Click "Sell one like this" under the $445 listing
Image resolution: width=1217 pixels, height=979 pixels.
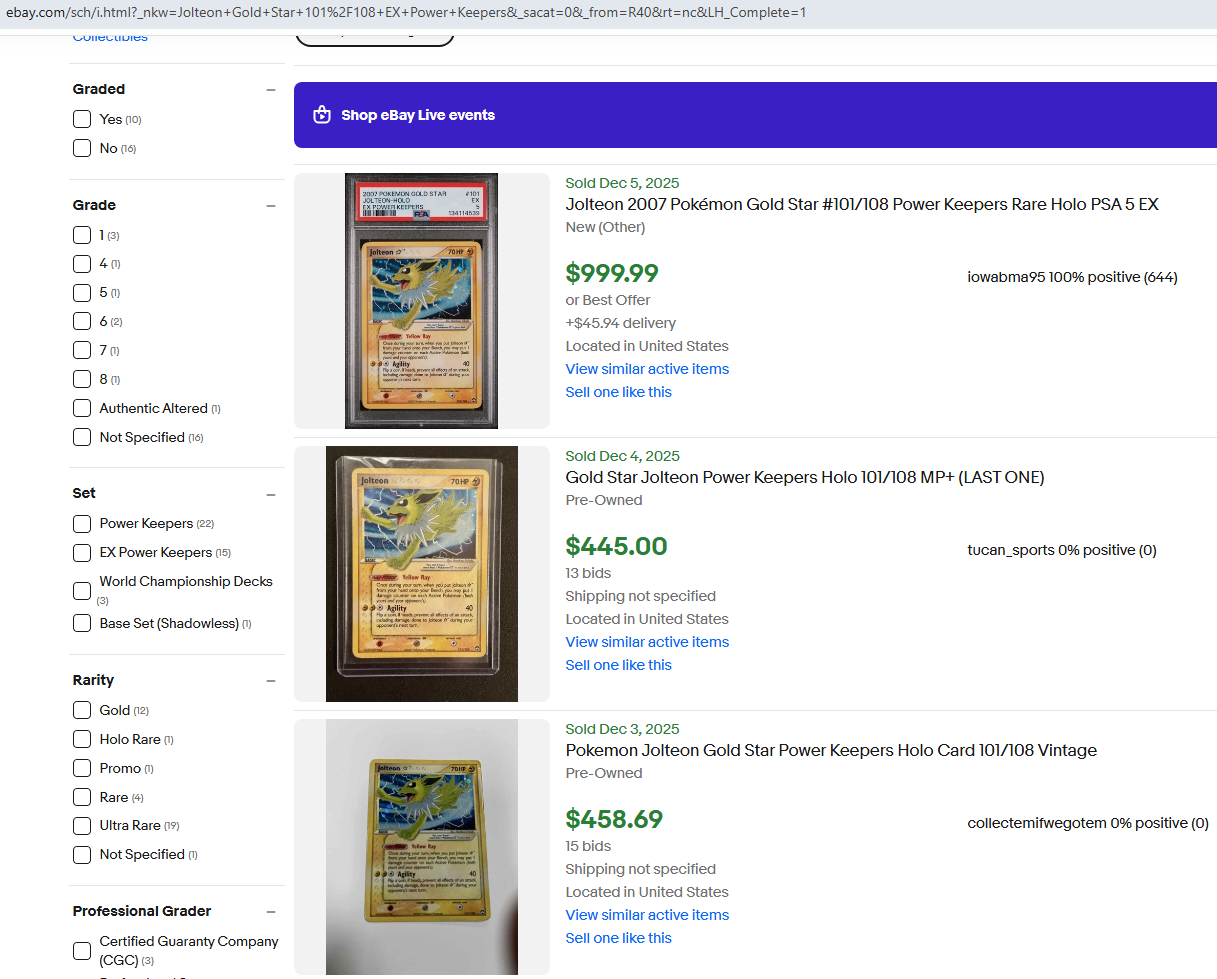coord(618,664)
